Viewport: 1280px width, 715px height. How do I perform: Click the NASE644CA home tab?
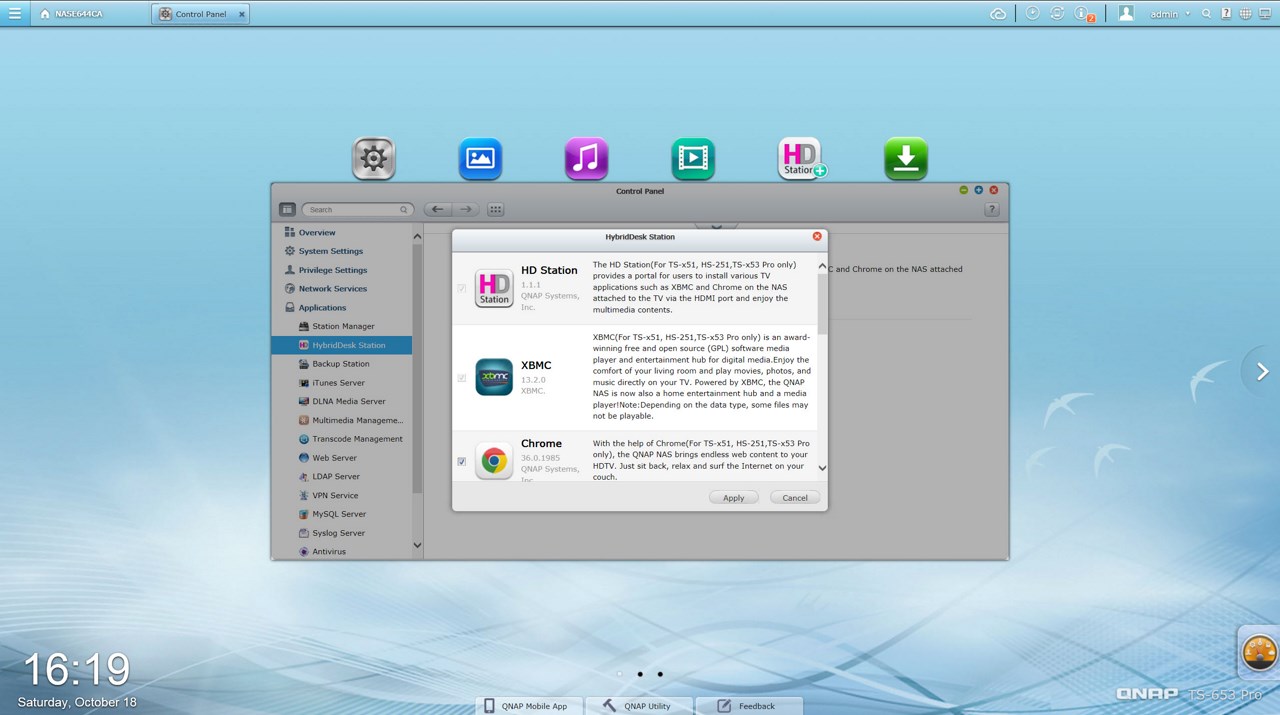coord(70,14)
